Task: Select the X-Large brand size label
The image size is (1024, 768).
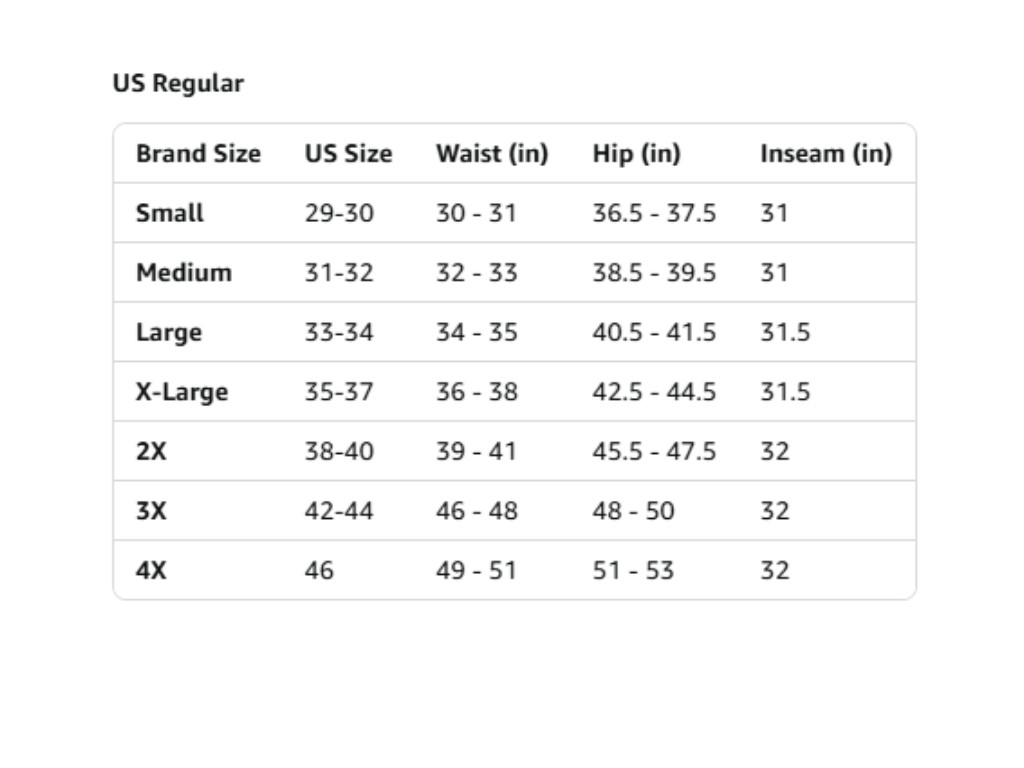Action: 182,392
